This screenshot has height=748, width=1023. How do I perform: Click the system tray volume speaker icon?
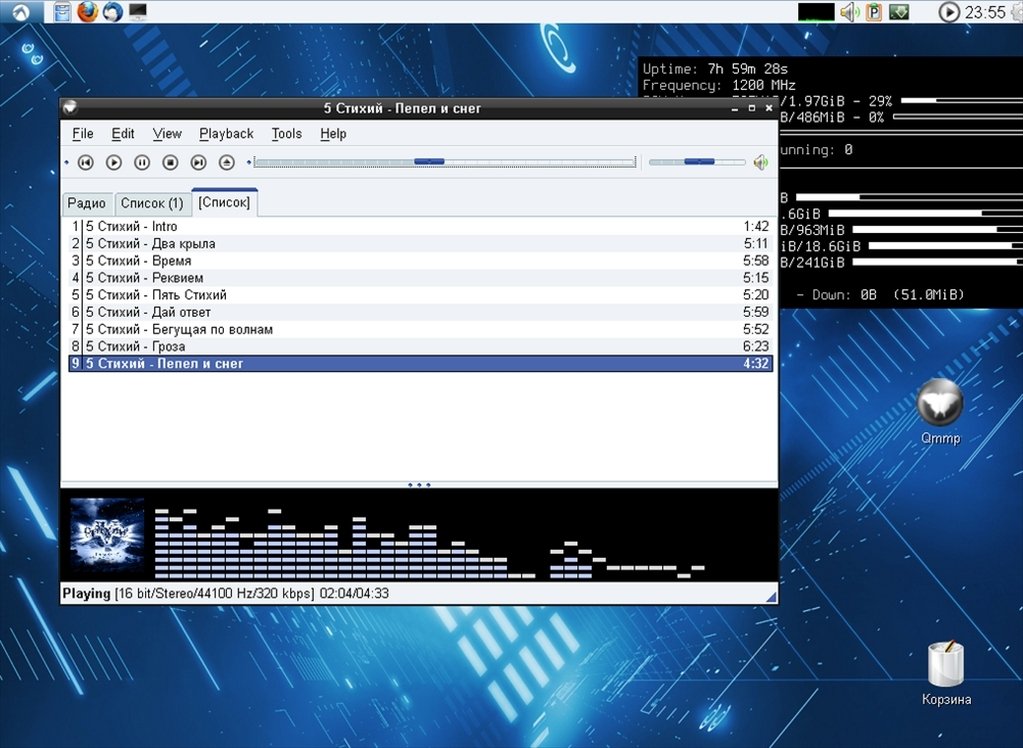849,12
